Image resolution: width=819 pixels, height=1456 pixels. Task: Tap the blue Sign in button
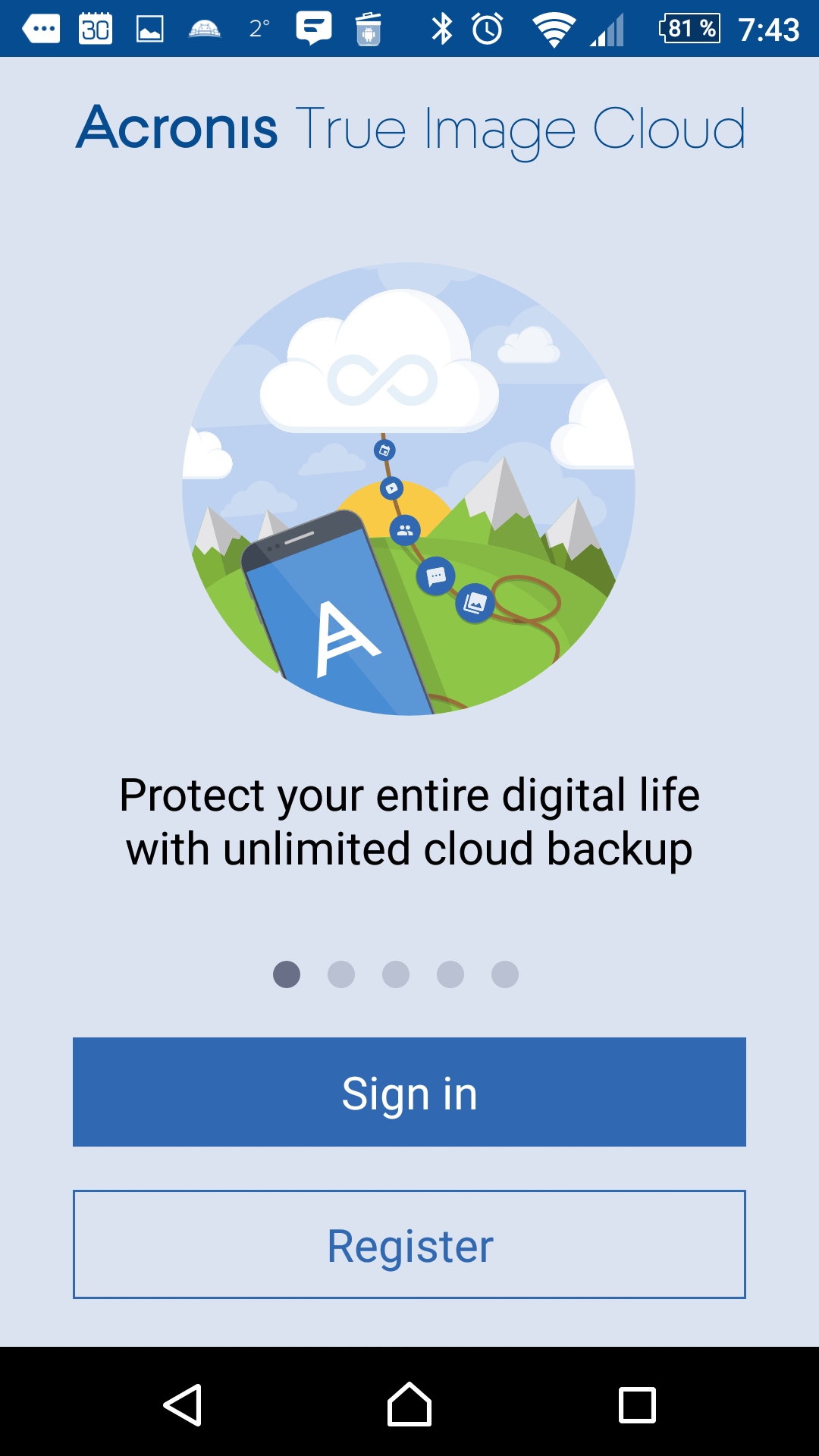pos(409,1092)
